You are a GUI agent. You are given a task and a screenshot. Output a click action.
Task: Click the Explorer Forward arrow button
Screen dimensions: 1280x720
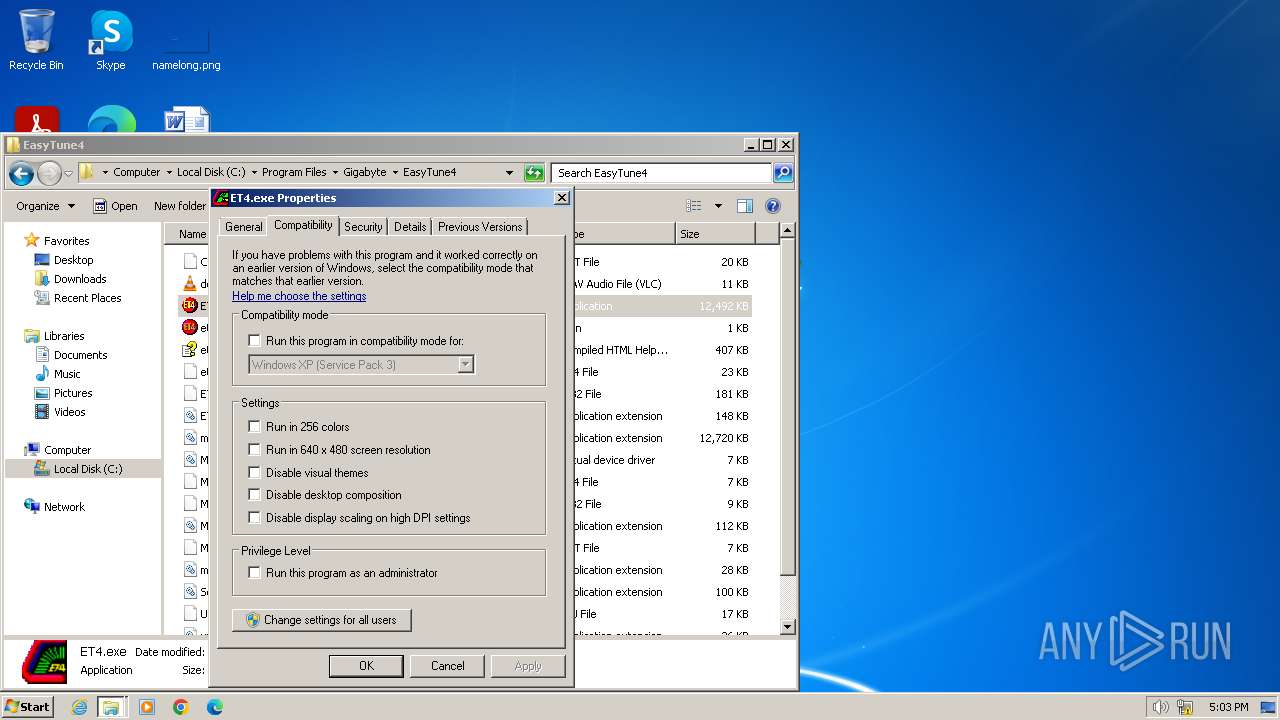[49, 173]
